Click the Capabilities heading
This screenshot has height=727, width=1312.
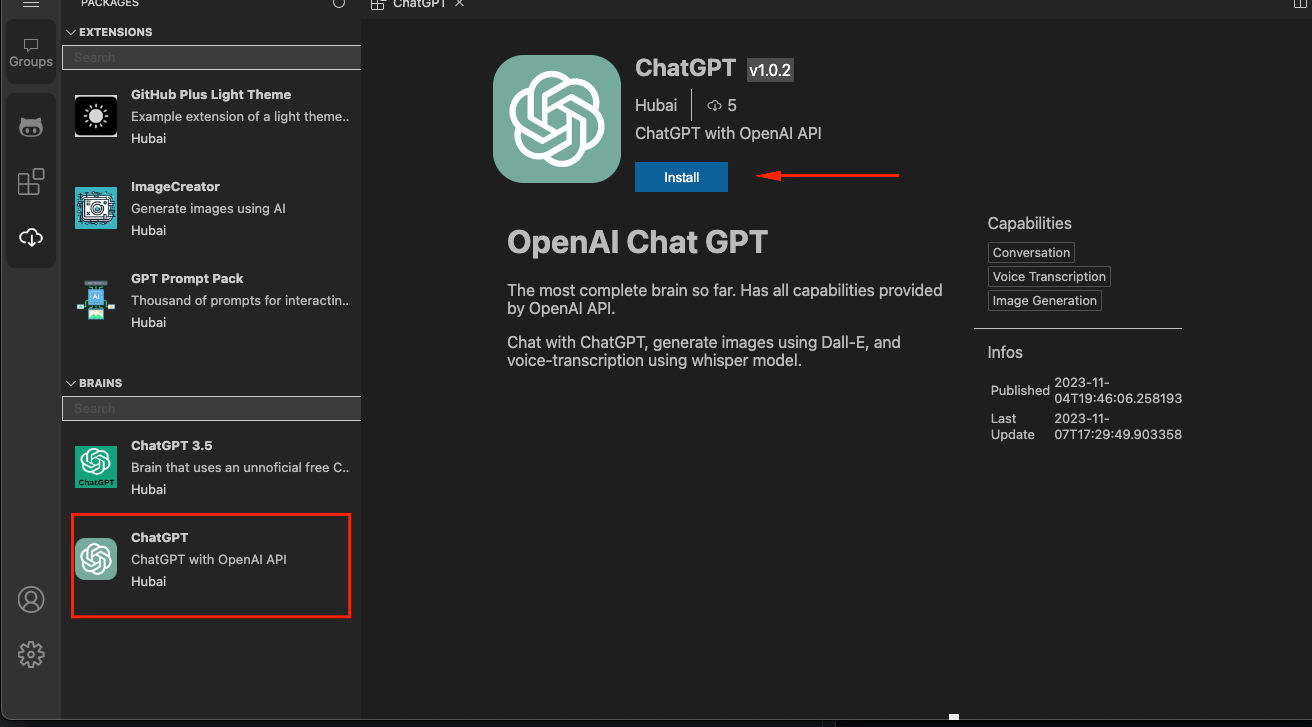click(x=1029, y=224)
